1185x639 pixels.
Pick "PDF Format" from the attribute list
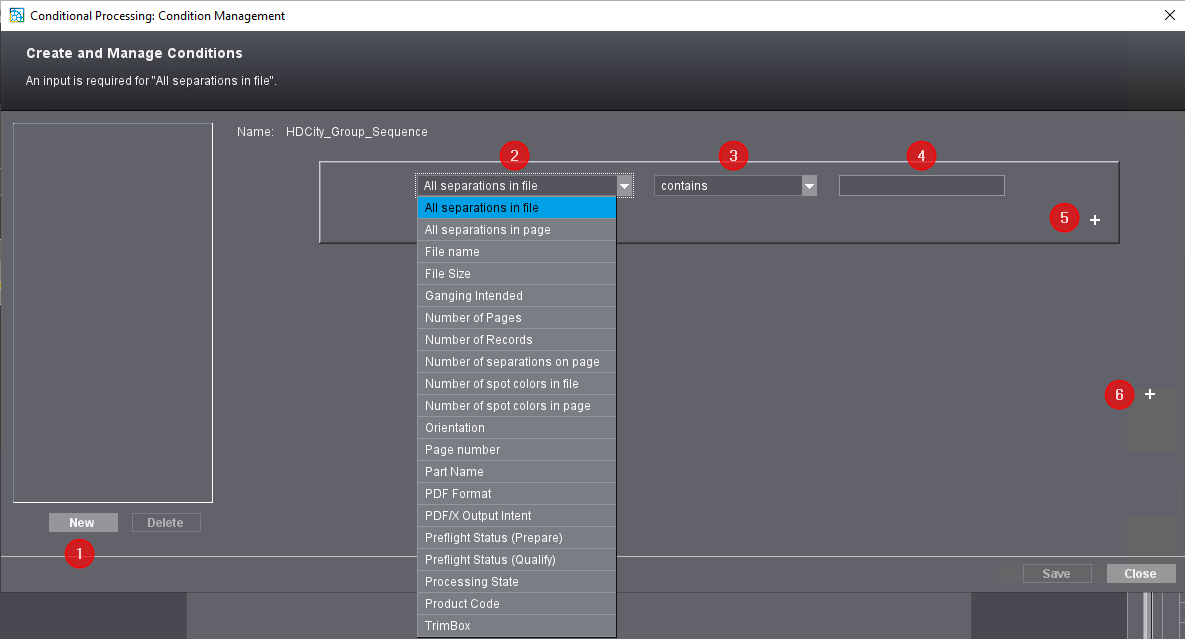pos(457,493)
